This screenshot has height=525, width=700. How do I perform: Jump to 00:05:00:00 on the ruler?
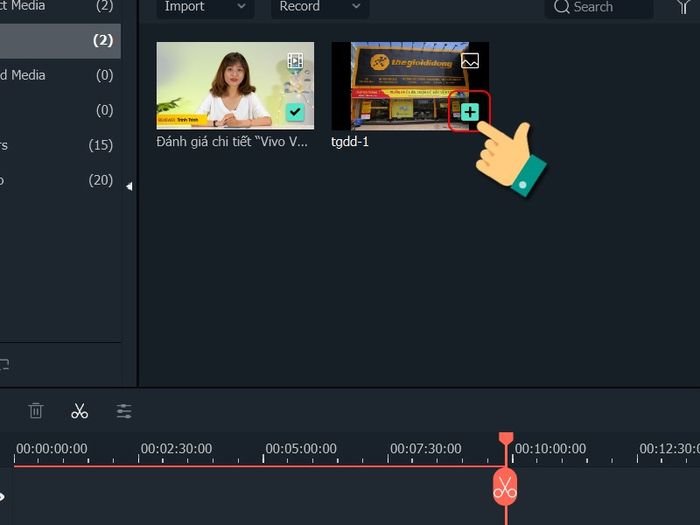(301, 449)
